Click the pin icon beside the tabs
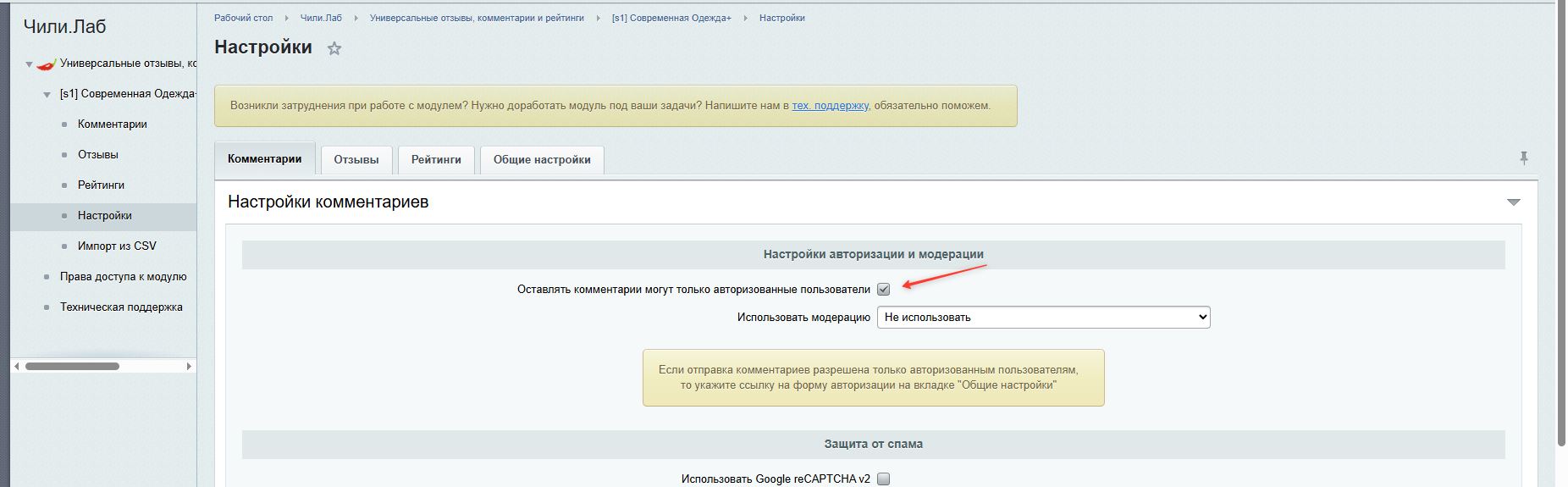 [1523, 158]
